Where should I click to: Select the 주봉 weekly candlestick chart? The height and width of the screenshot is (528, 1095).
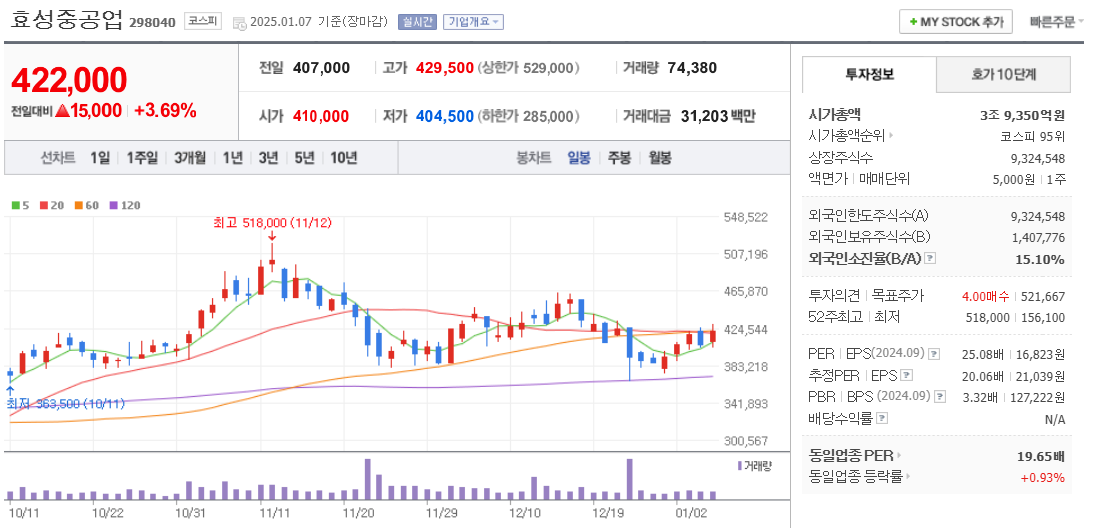click(x=619, y=158)
